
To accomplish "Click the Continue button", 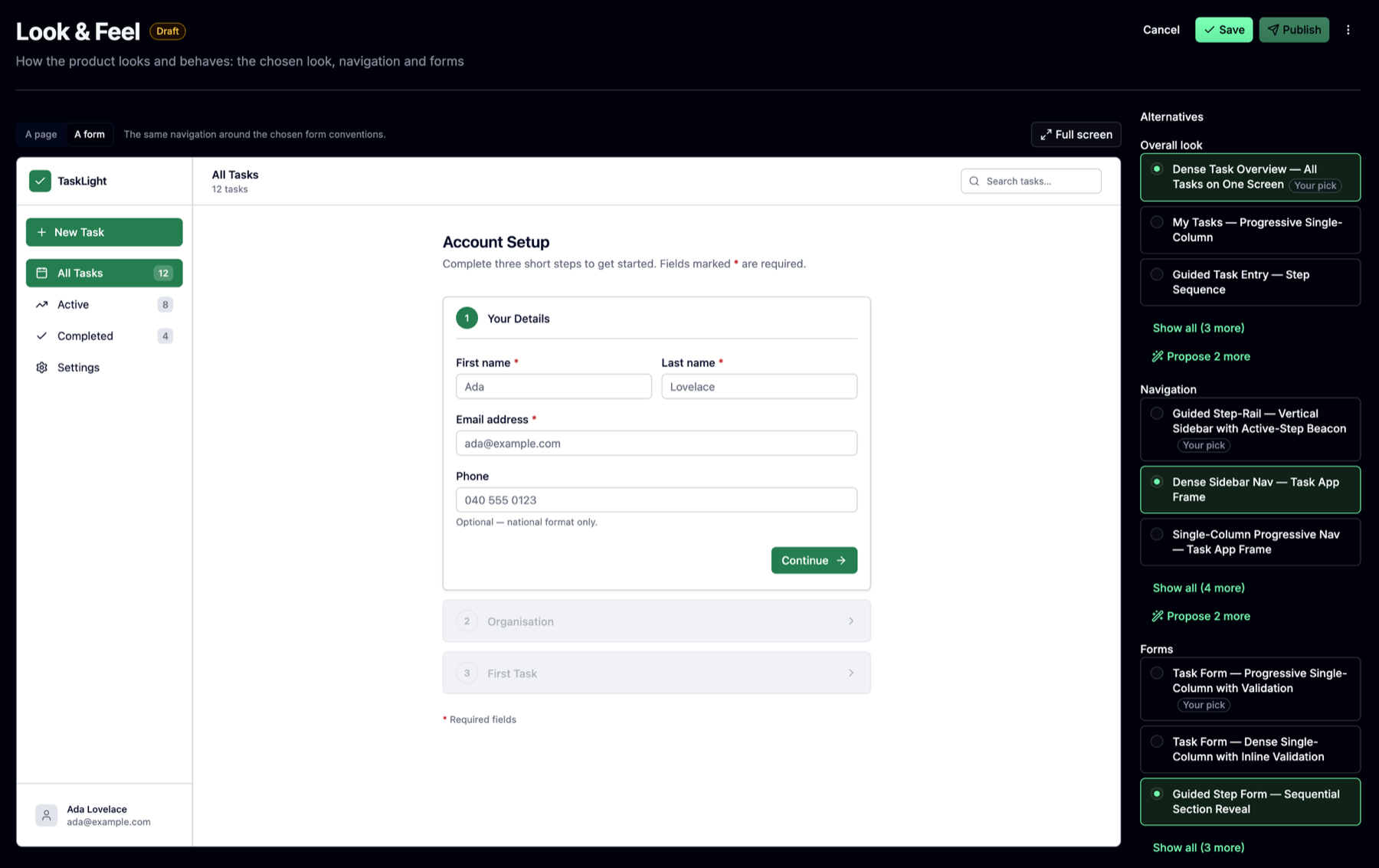I will point(814,561).
